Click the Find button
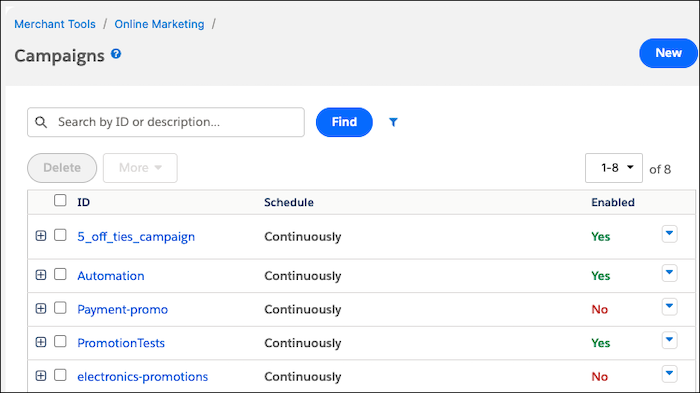 pos(344,122)
